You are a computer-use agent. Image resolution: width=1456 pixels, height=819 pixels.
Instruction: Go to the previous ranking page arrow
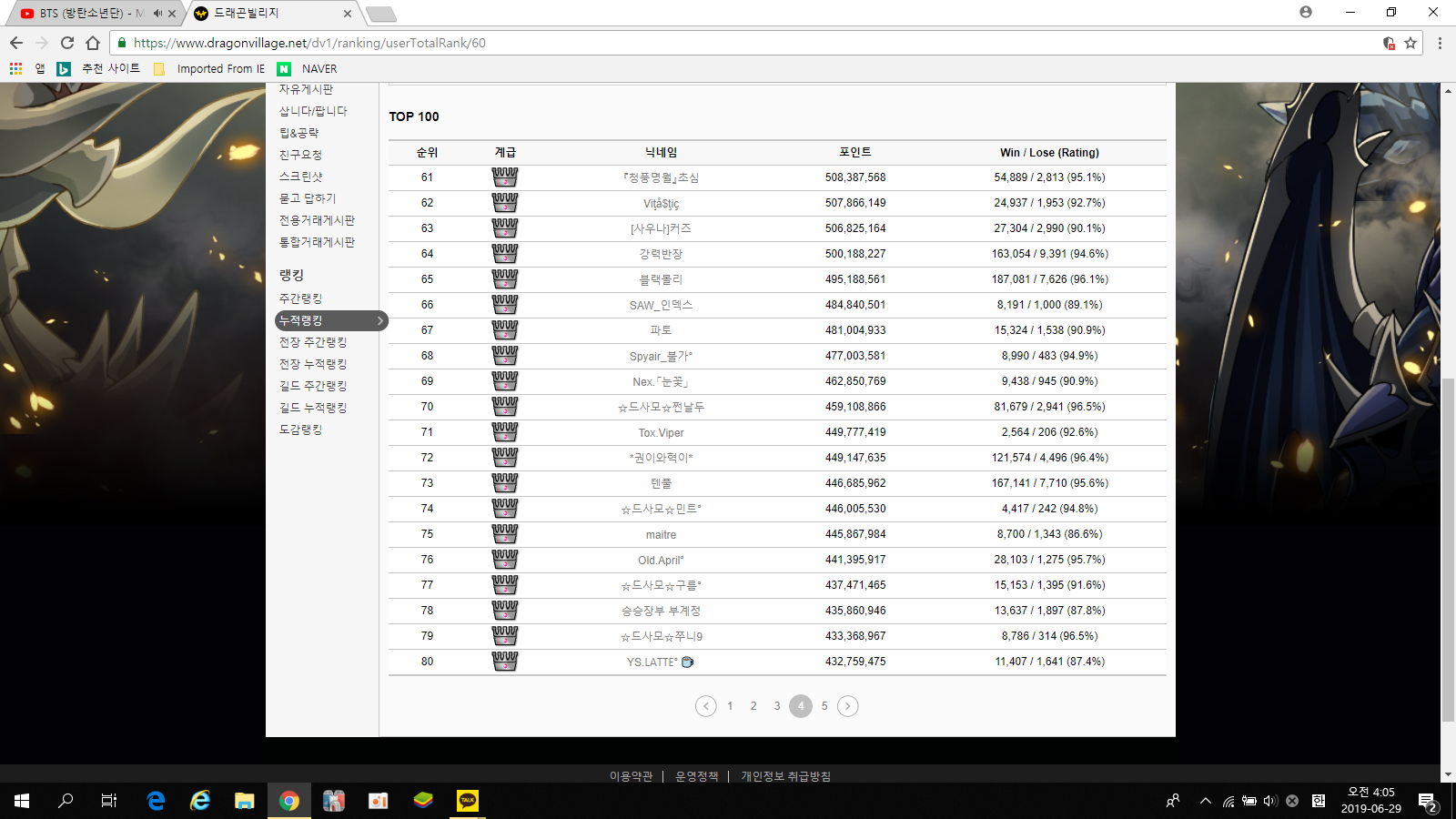(705, 706)
